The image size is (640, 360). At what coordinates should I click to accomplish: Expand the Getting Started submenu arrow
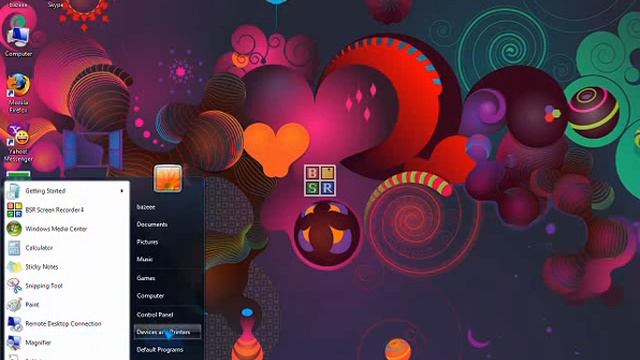[x=122, y=191]
